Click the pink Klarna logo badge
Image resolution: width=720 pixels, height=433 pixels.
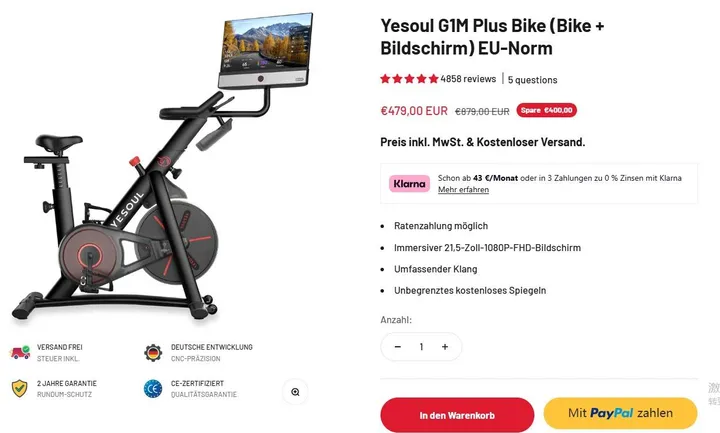click(410, 184)
